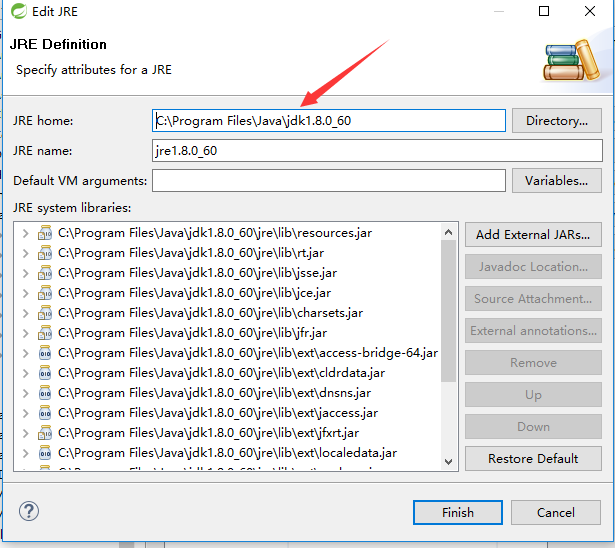This screenshot has width=615, height=548.
Task: Confirm with the Finish button
Action: pyautogui.click(x=458, y=512)
